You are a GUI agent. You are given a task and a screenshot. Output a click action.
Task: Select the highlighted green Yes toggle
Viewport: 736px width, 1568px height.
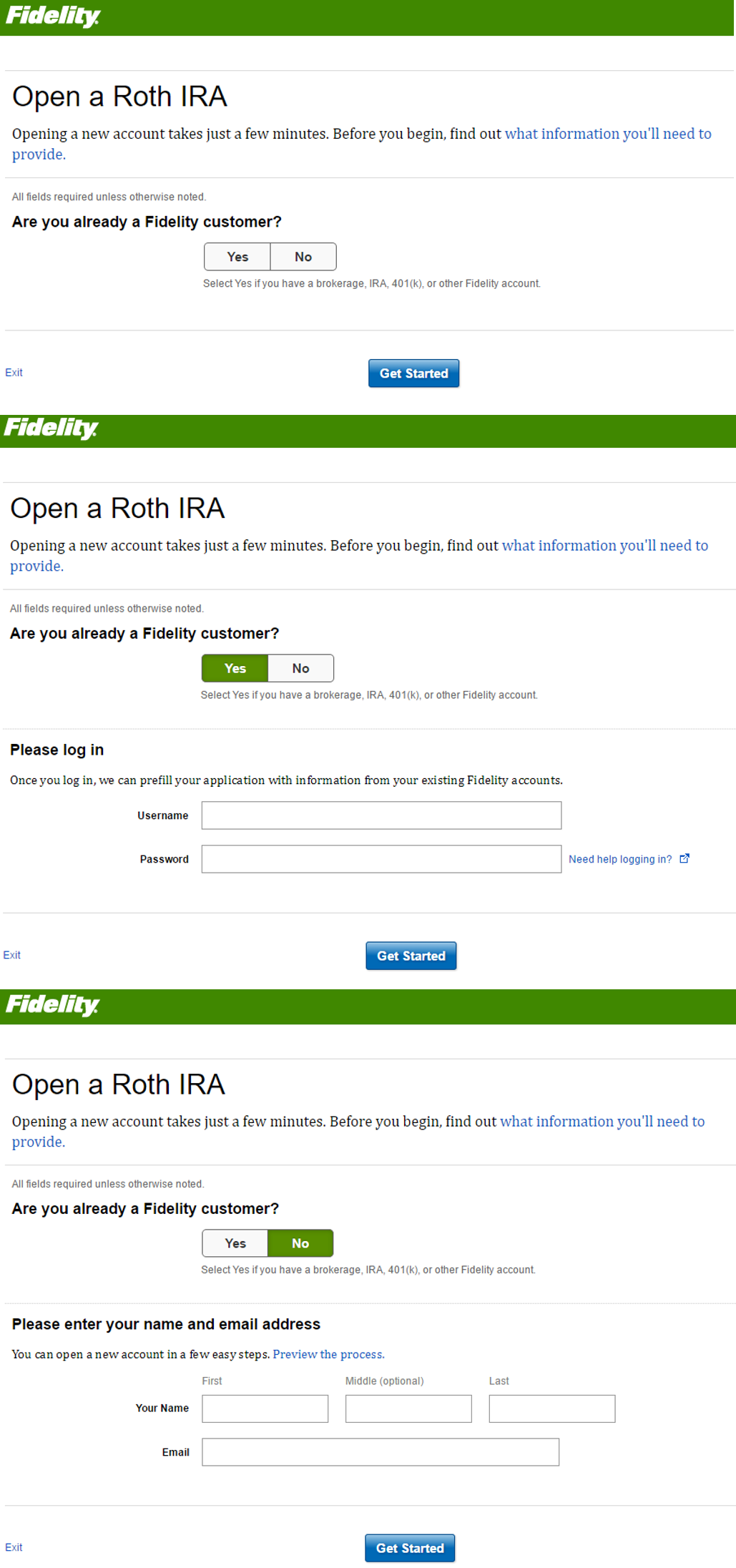click(235, 668)
